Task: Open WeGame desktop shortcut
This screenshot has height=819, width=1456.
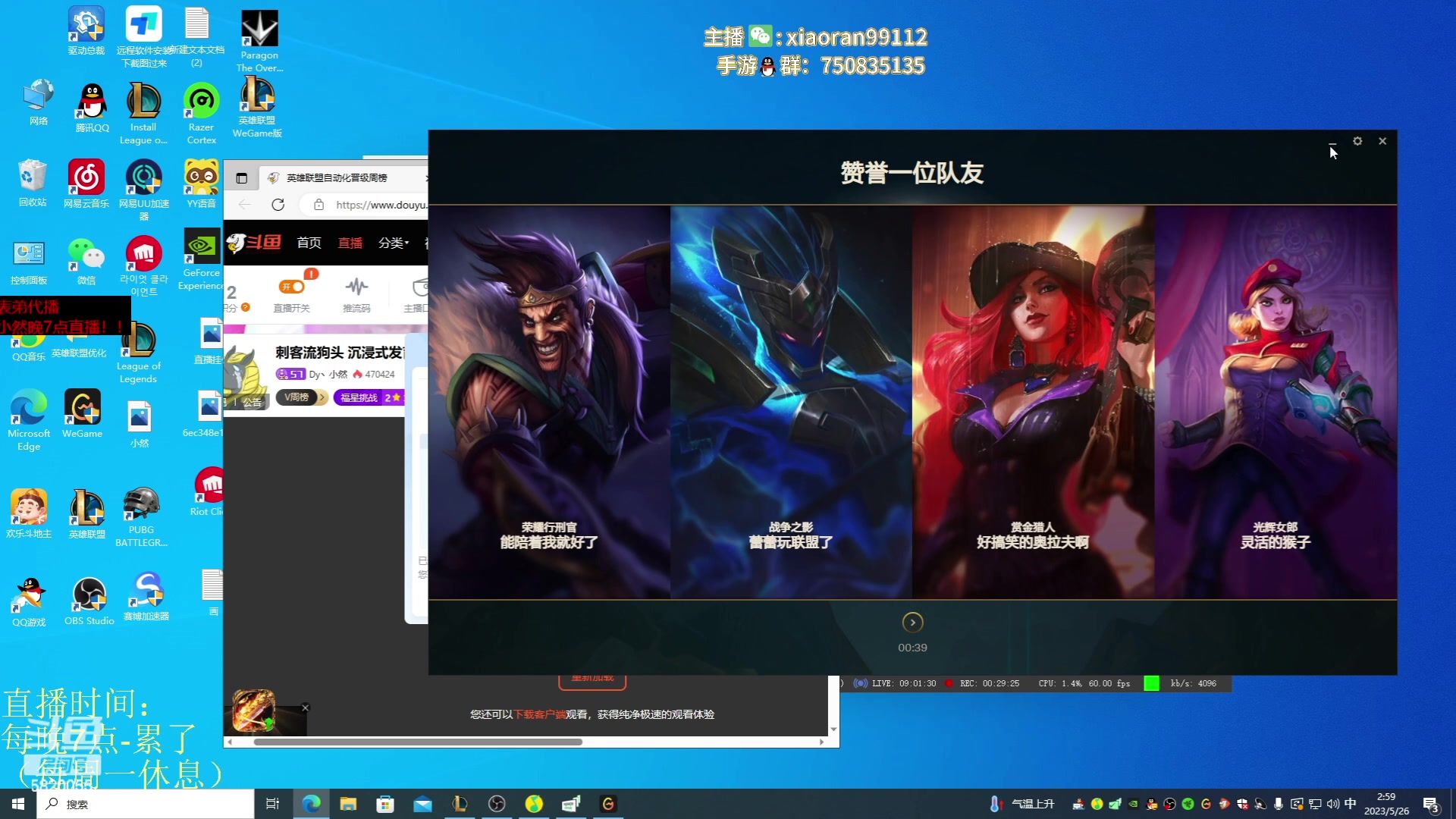Action: click(83, 413)
